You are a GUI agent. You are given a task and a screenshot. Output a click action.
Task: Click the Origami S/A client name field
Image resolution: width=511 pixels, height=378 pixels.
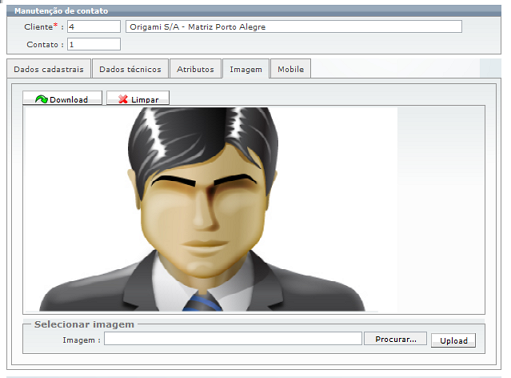point(294,27)
